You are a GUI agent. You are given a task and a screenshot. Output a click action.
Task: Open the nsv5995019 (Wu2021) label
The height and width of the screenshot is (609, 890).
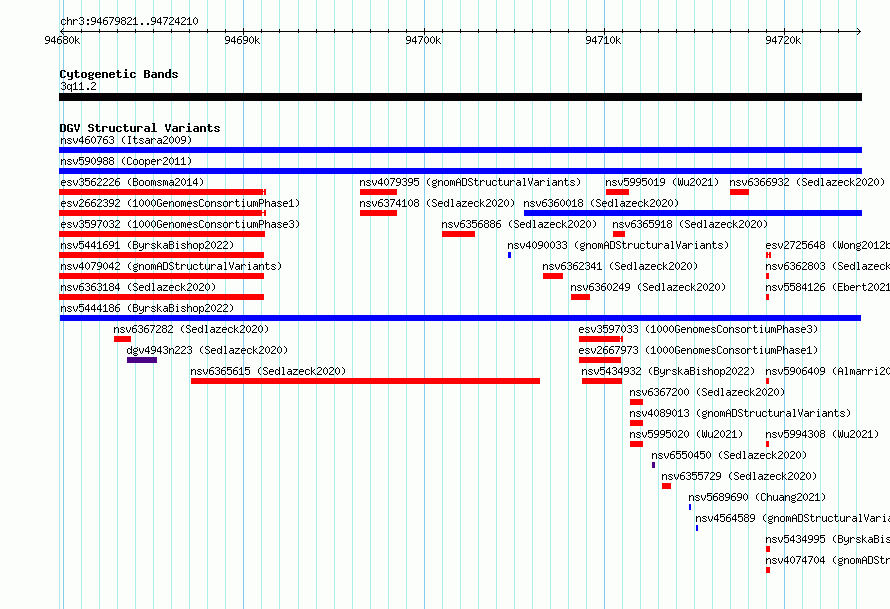pyautogui.click(x=662, y=182)
